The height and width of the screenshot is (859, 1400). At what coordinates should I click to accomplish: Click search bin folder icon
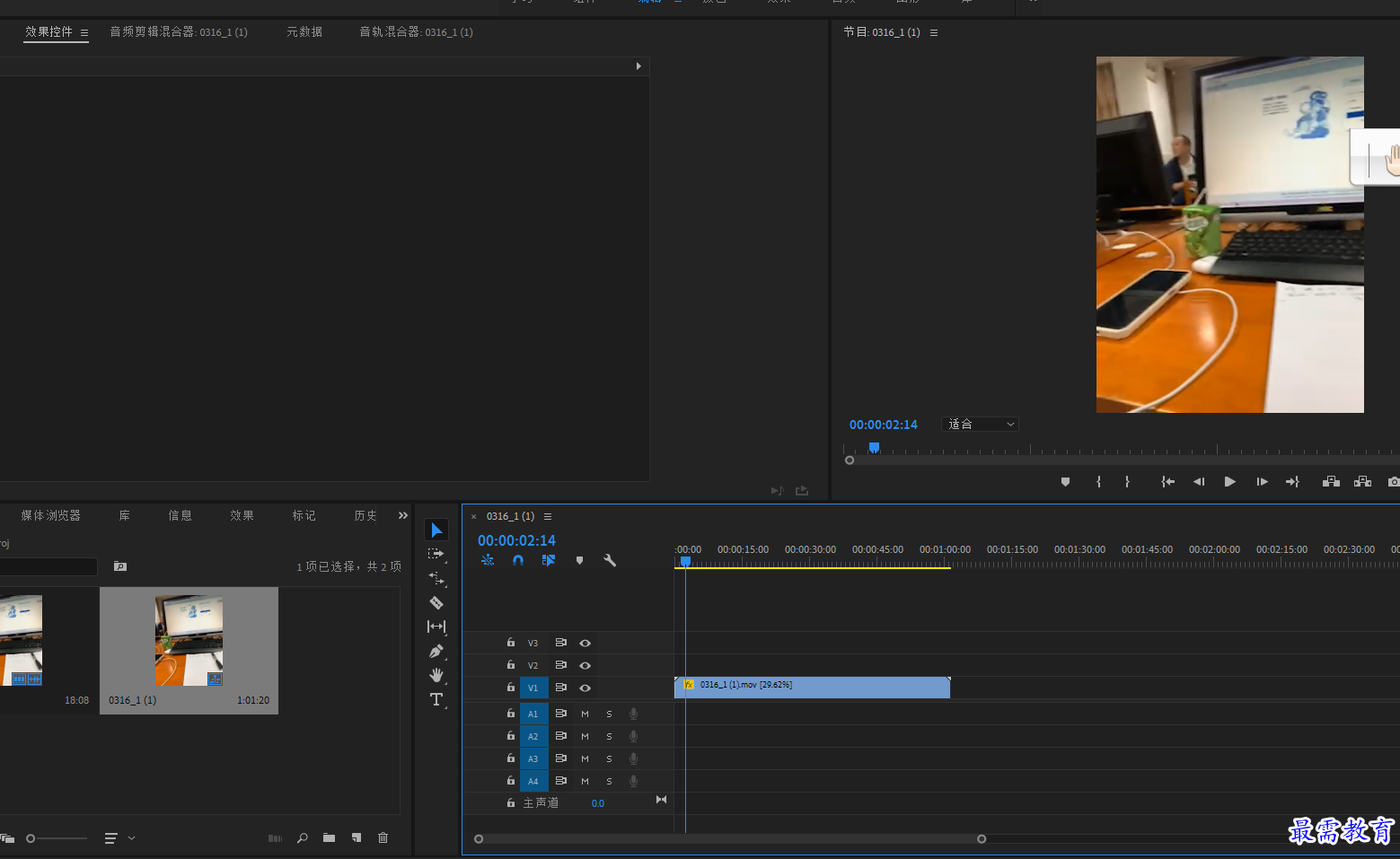pyautogui.click(x=120, y=566)
